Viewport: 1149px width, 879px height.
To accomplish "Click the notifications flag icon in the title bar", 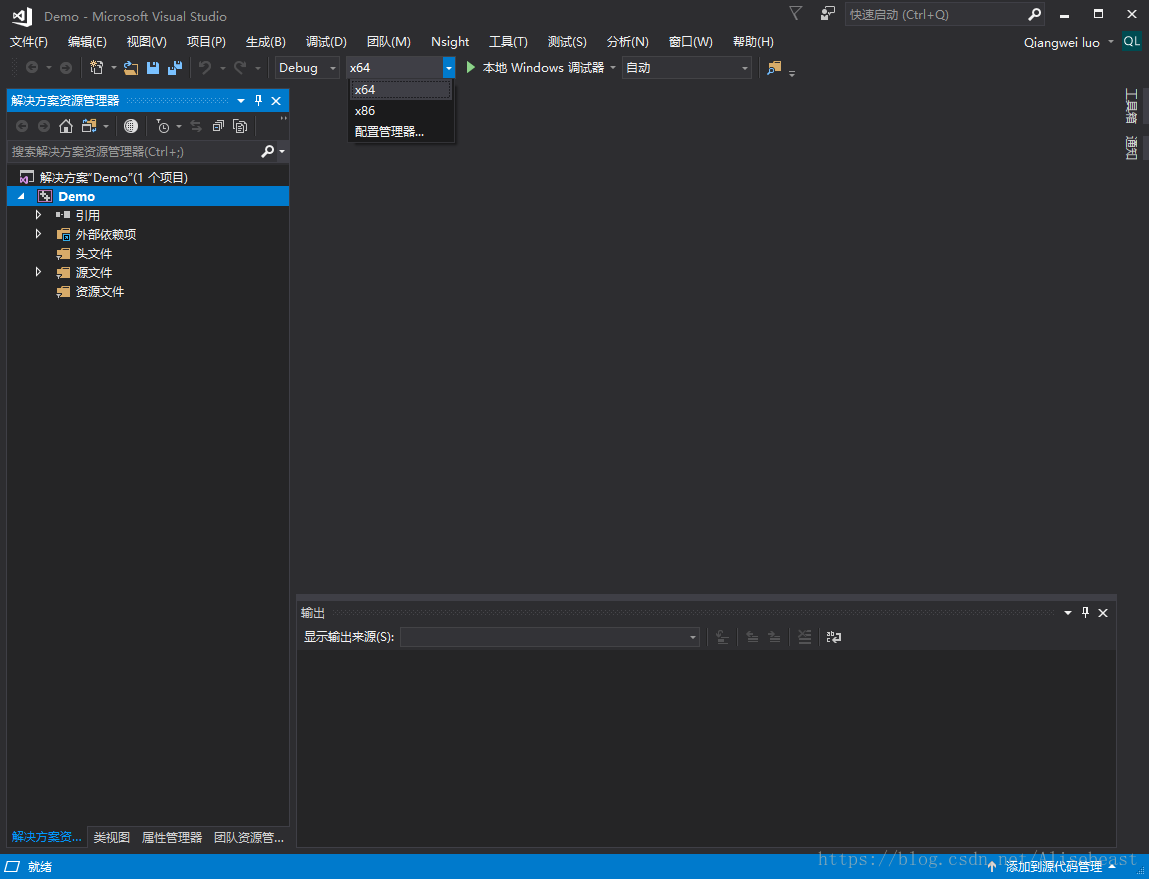I will (795, 13).
